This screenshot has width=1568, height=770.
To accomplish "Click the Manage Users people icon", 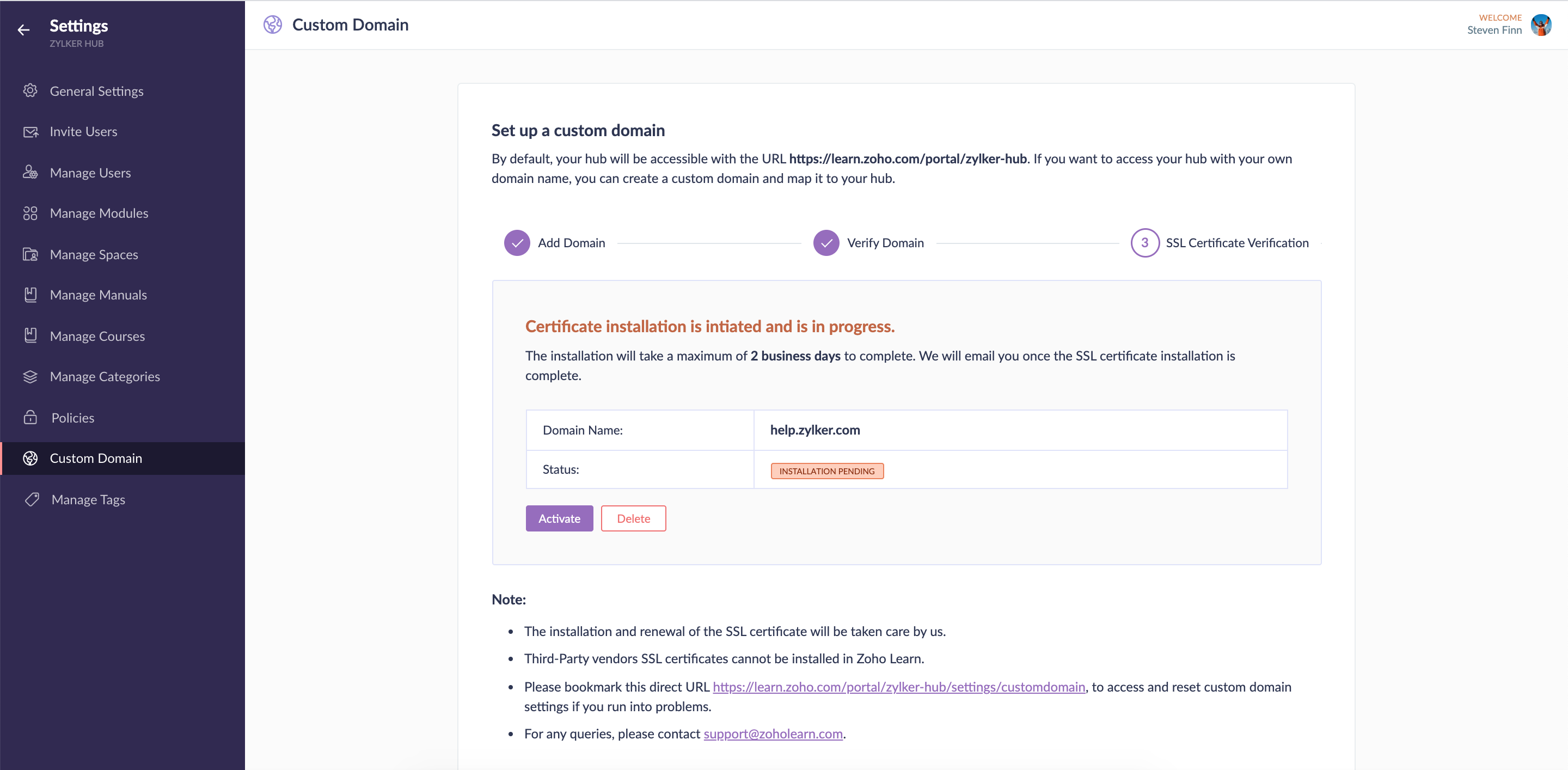I will click(30, 173).
